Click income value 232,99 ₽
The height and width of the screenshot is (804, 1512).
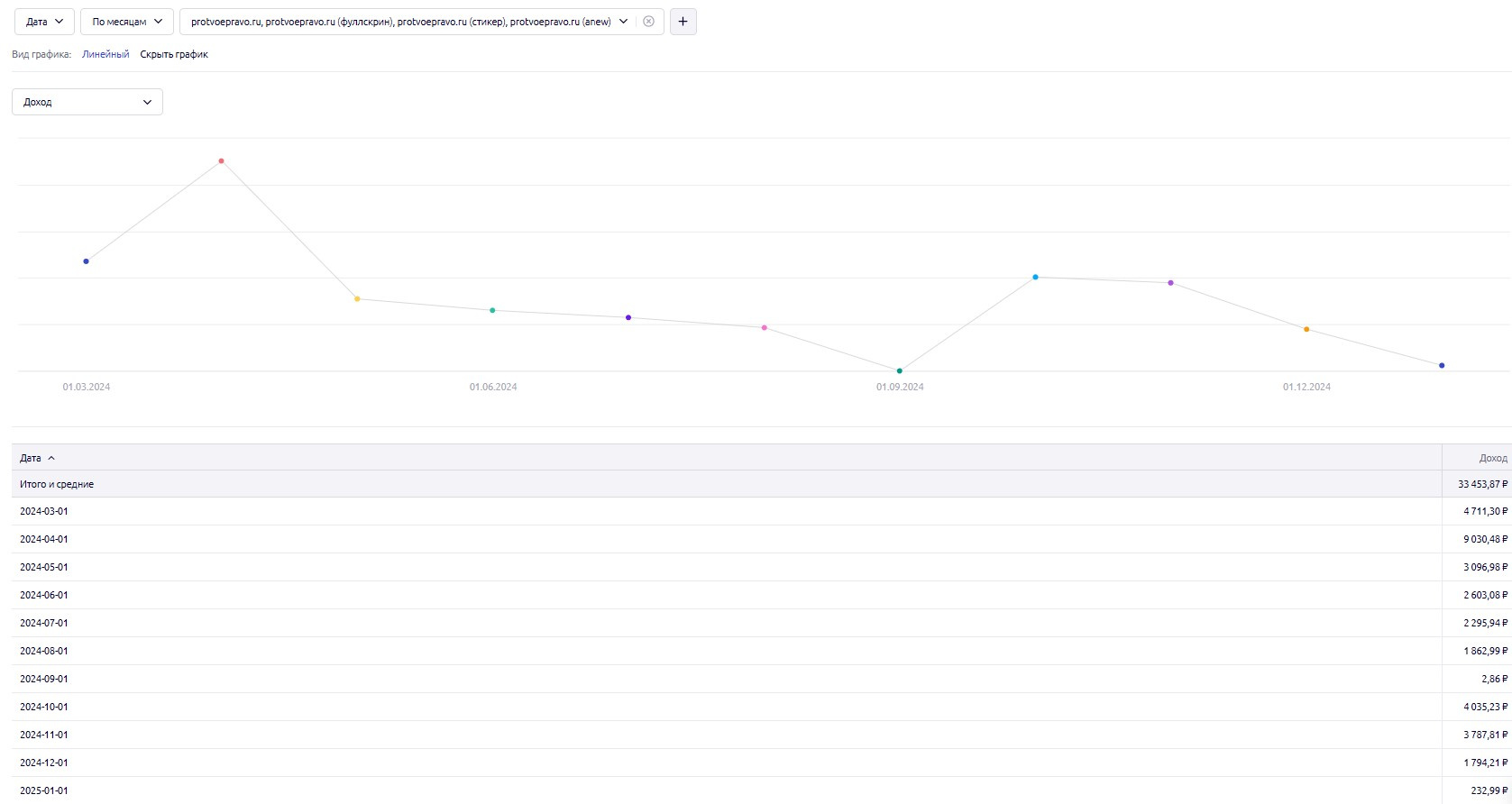point(1489,790)
